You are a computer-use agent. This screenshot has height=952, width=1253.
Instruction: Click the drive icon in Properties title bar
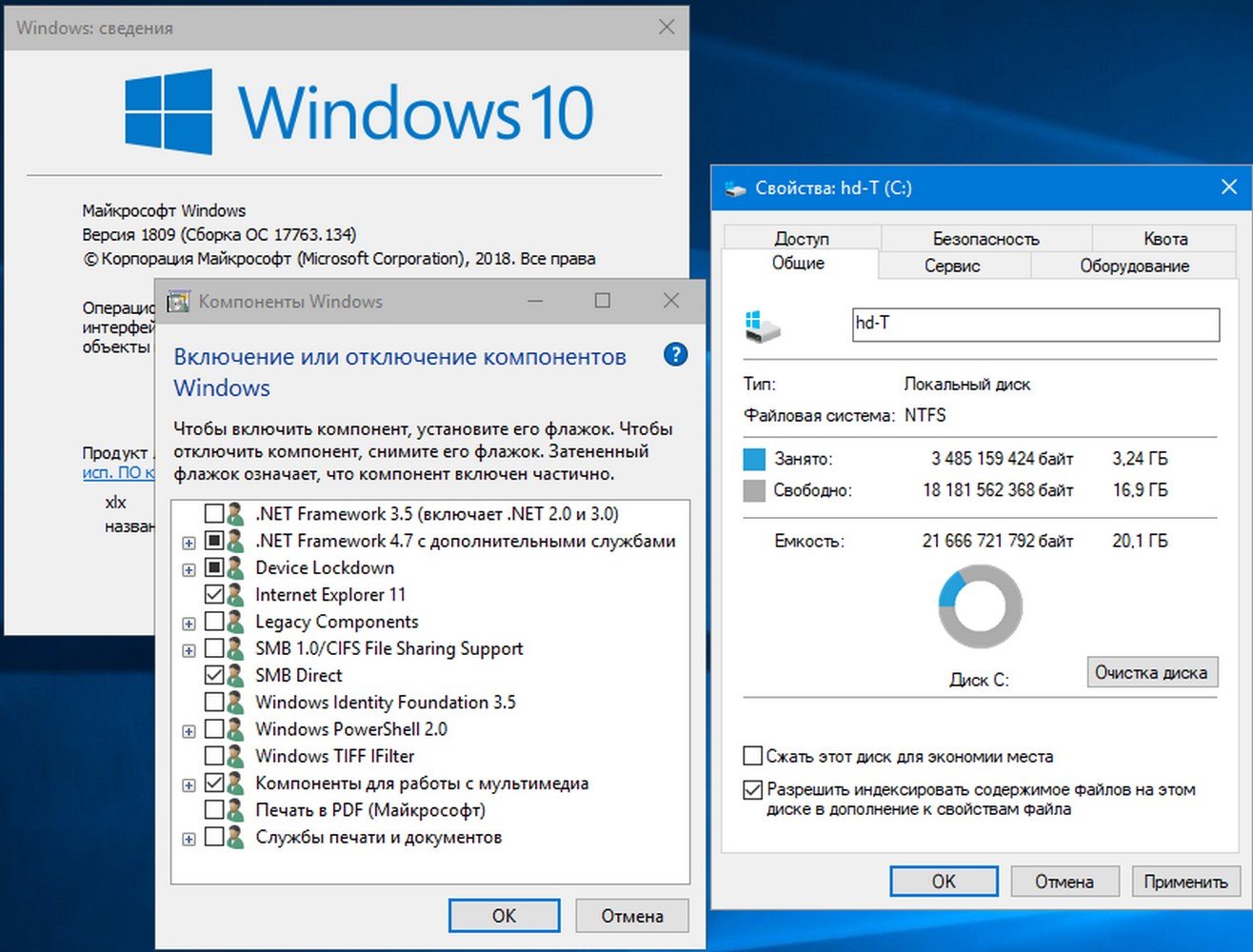pyautogui.click(x=734, y=188)
